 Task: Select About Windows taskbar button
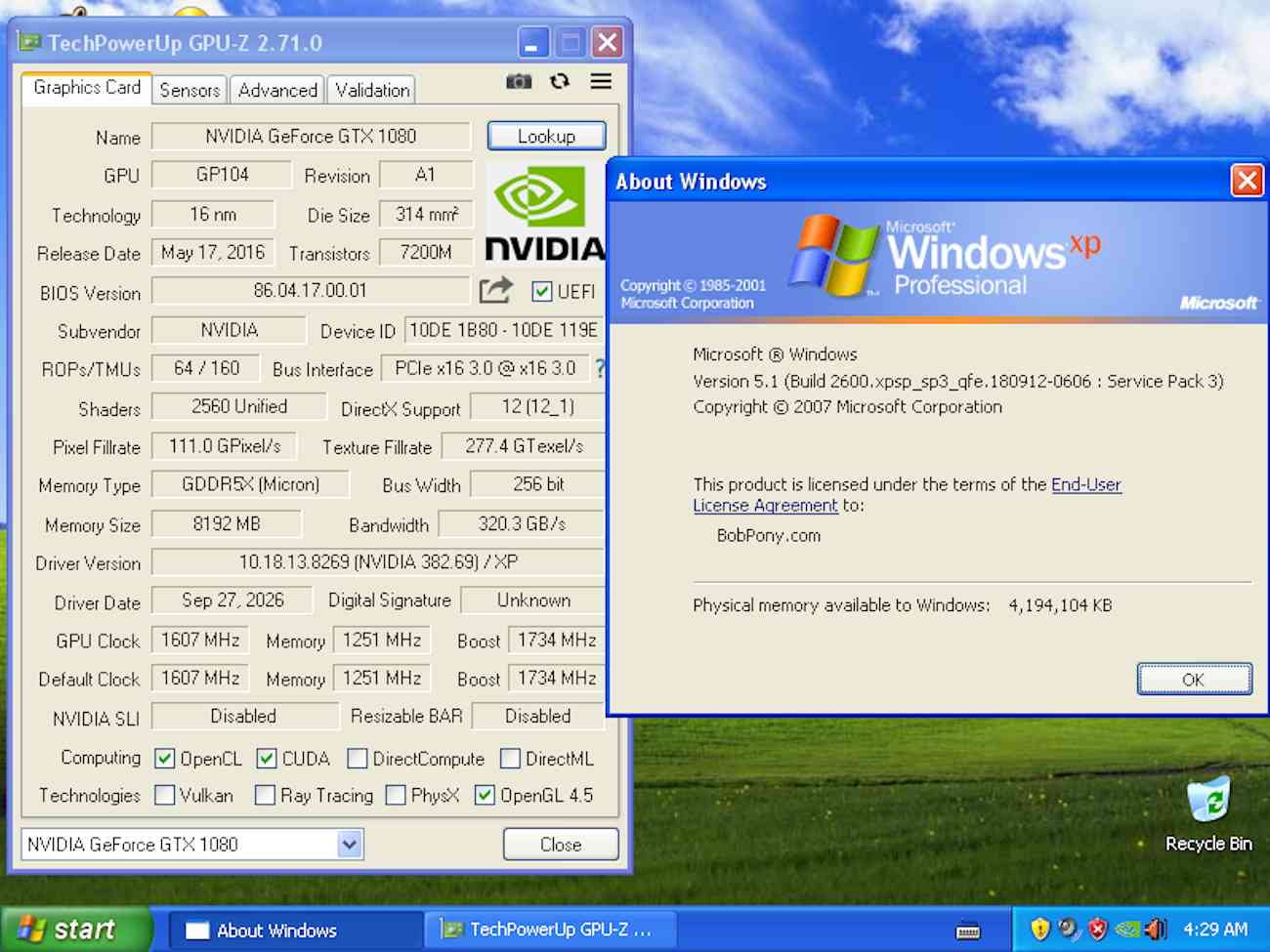pos(295,931)
